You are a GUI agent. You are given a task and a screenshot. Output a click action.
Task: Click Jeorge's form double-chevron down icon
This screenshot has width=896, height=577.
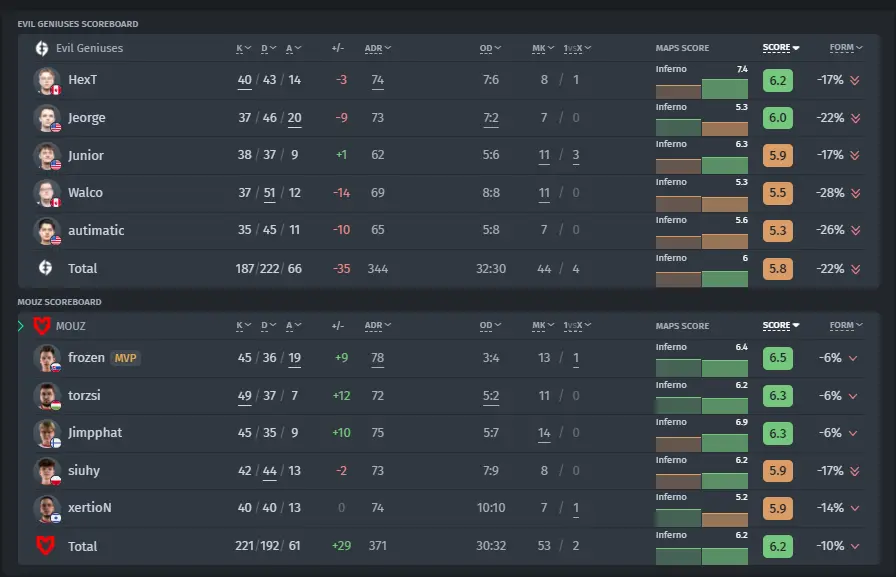click(855, 118)
